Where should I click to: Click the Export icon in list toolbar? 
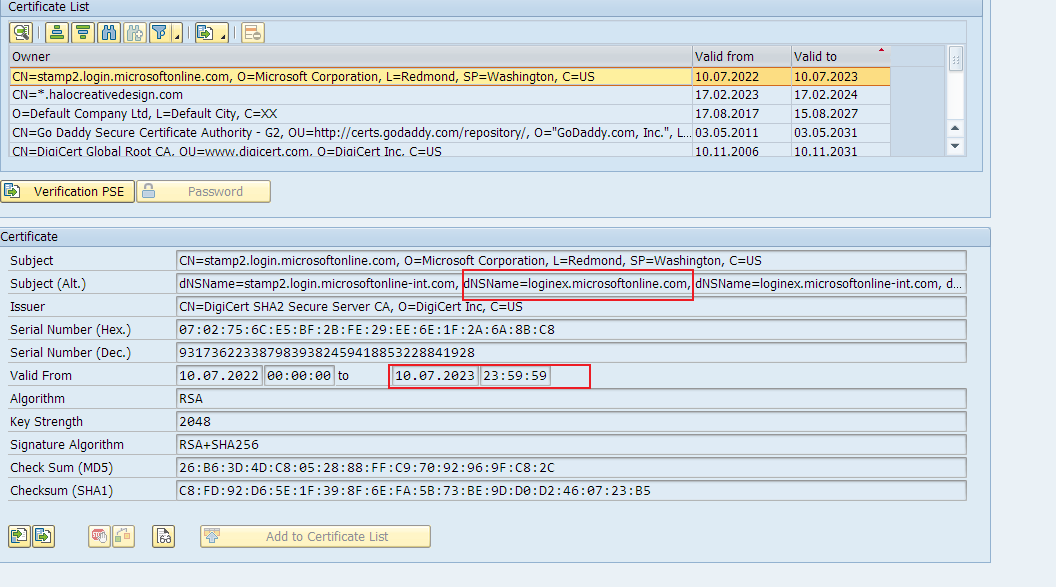[x=205, y=33]
